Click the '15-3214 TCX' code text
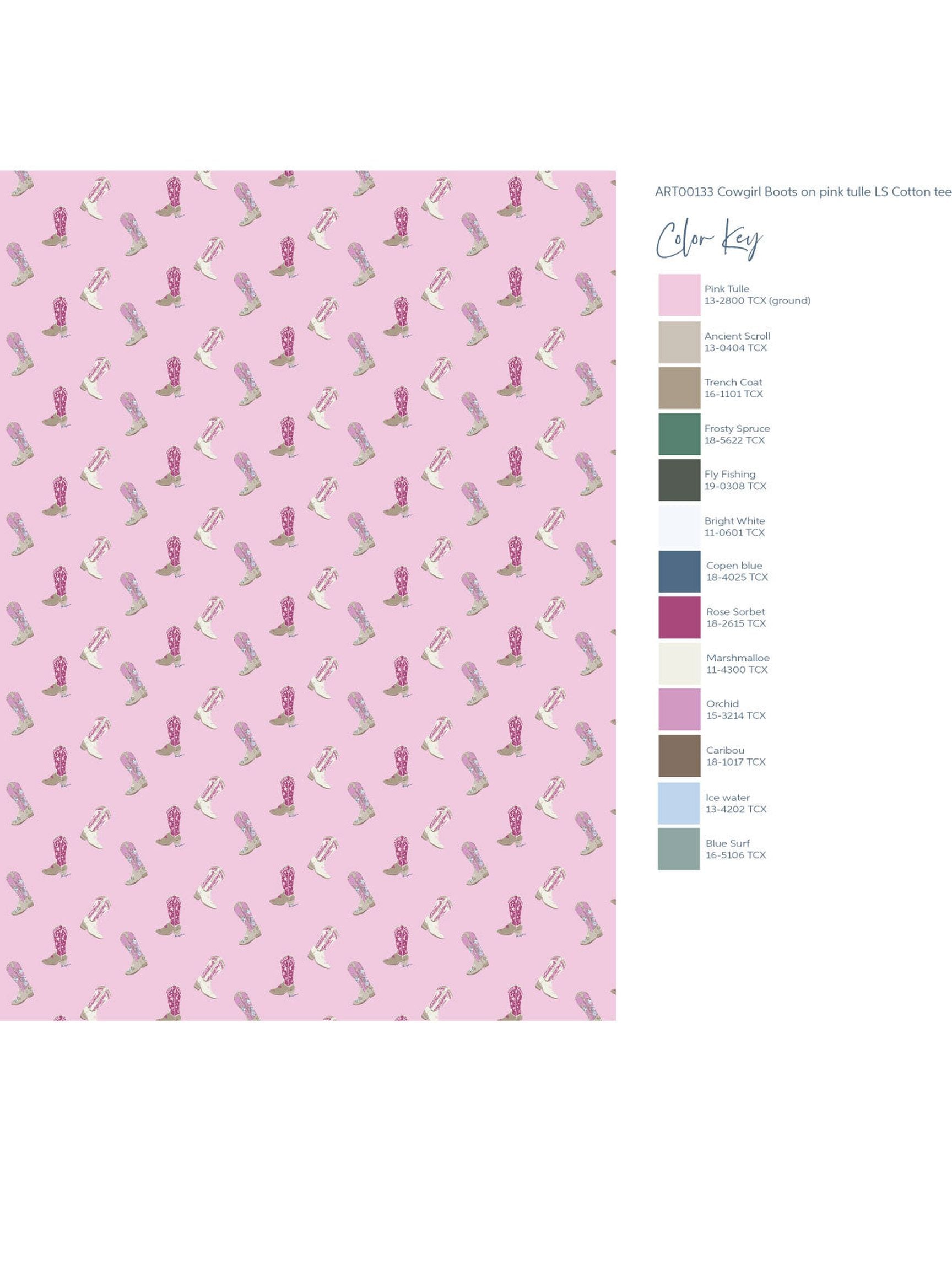Viewport: 952px width, 1270px height. tap(735, 716)
